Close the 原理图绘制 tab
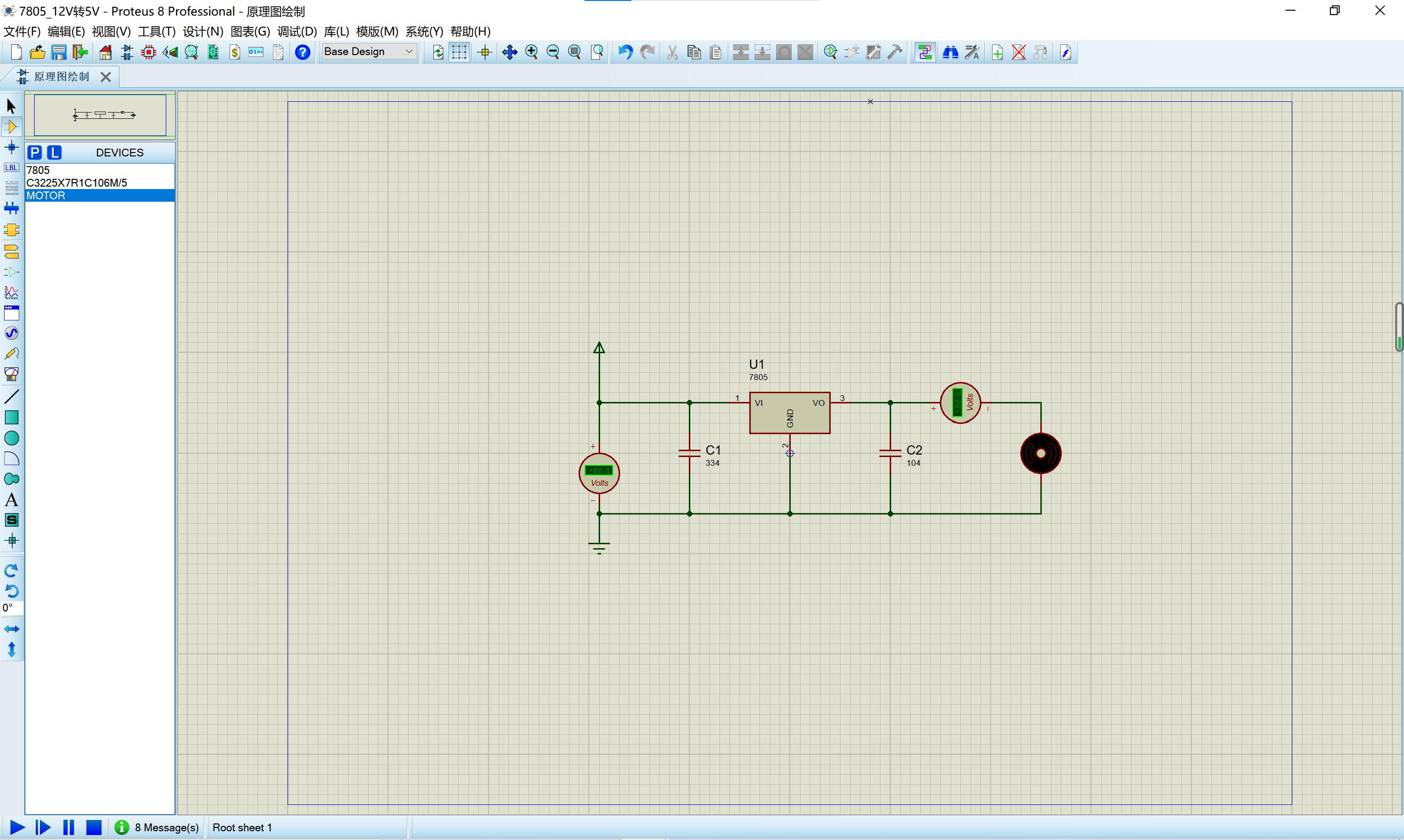The width and height of the screenshot is (1404, 840). (105, 77)
